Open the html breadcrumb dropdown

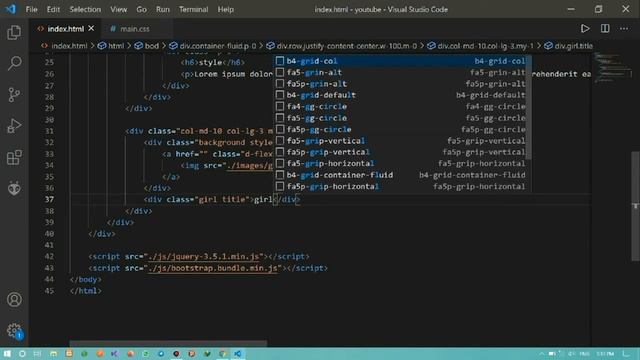coord(111,46)
